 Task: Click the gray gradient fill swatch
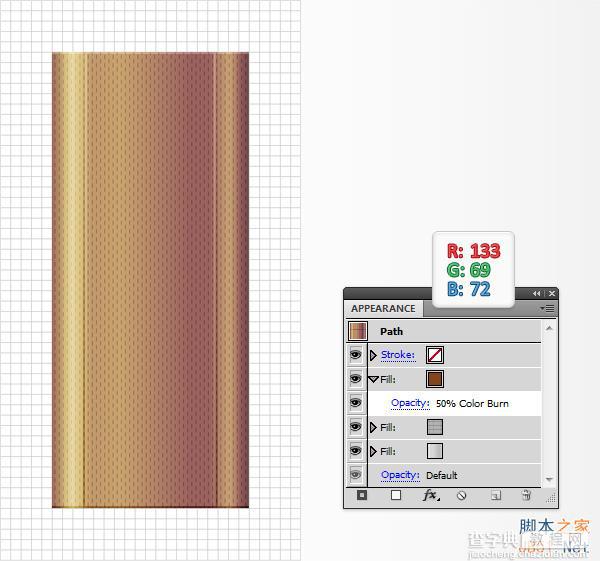435,451
